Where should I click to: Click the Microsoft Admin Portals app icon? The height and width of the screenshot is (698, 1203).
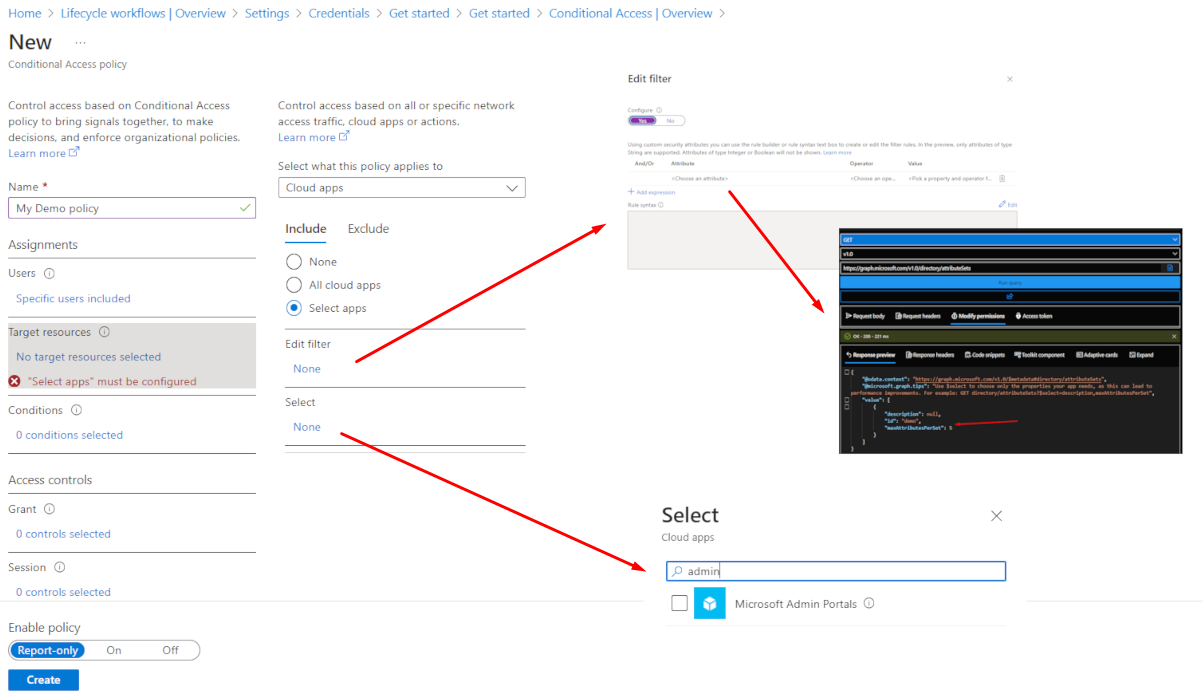pos(710,604)
